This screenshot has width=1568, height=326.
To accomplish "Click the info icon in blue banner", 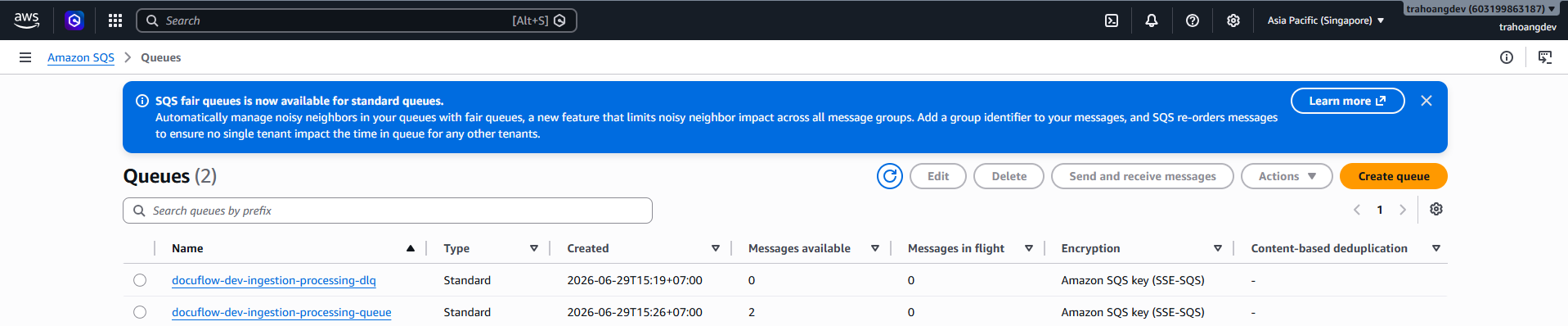I will (x=142, y=101).
